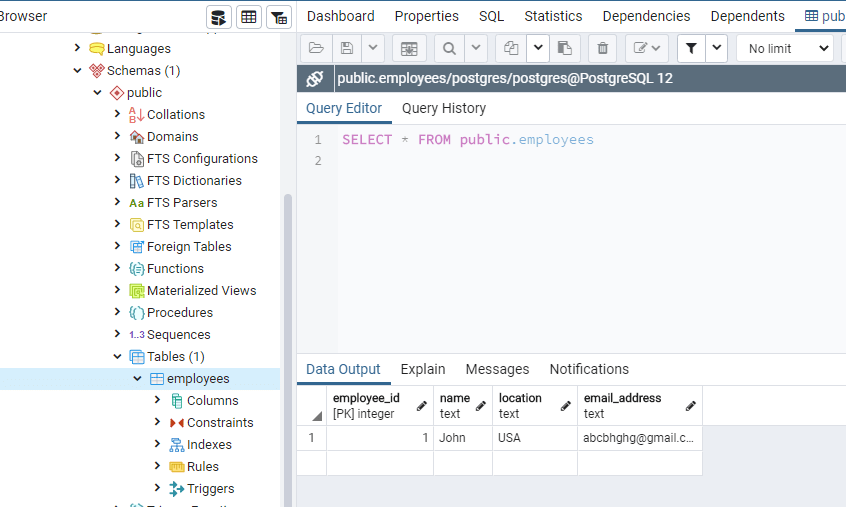
Task: Expand the FTS Configurations node
Action: (x=117, y=158)
